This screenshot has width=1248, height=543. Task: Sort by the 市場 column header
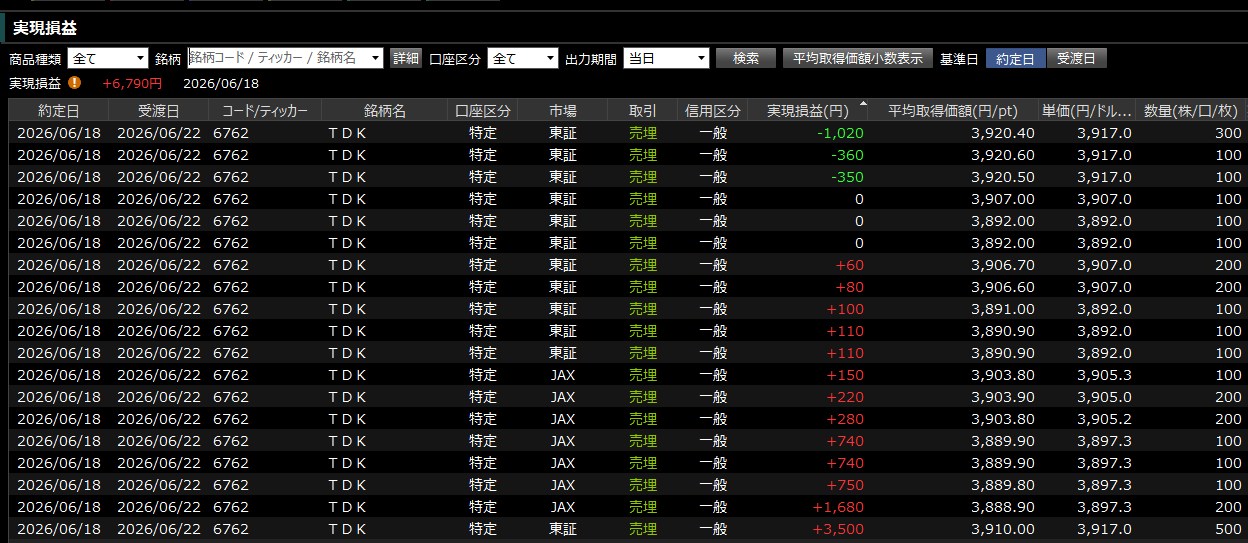click(563, 110)
